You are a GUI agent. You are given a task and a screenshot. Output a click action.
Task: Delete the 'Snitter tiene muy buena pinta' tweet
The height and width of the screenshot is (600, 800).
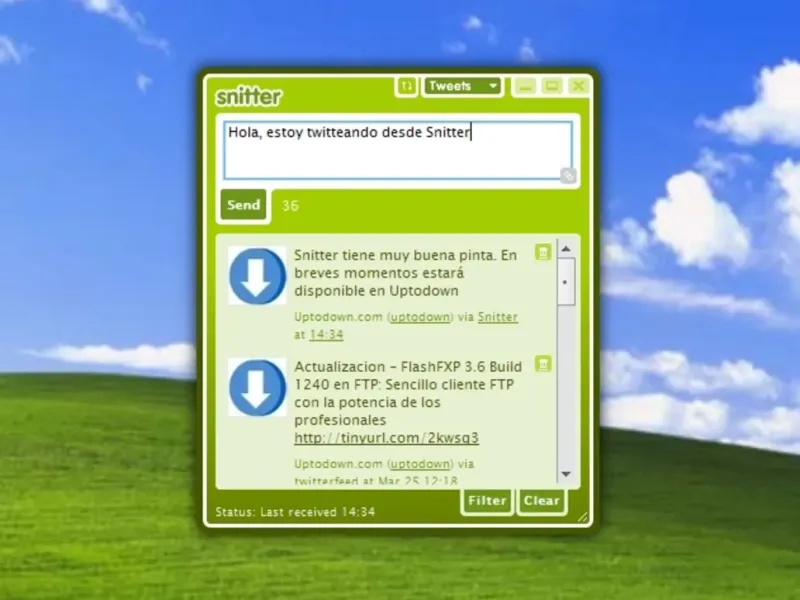(x=543, y=253)
